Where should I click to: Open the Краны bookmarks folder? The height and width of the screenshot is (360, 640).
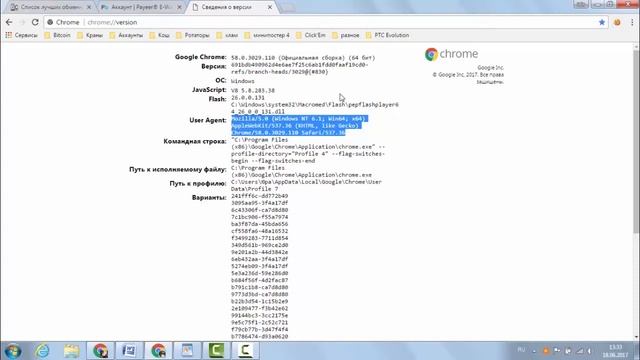90,36
